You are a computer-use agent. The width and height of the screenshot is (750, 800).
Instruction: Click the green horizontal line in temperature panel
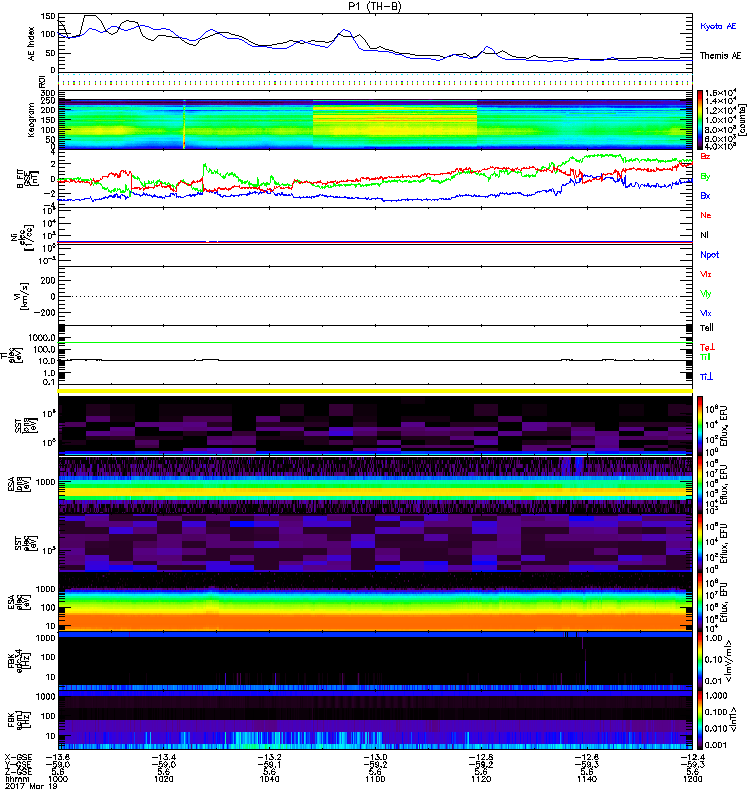[375, 342]
